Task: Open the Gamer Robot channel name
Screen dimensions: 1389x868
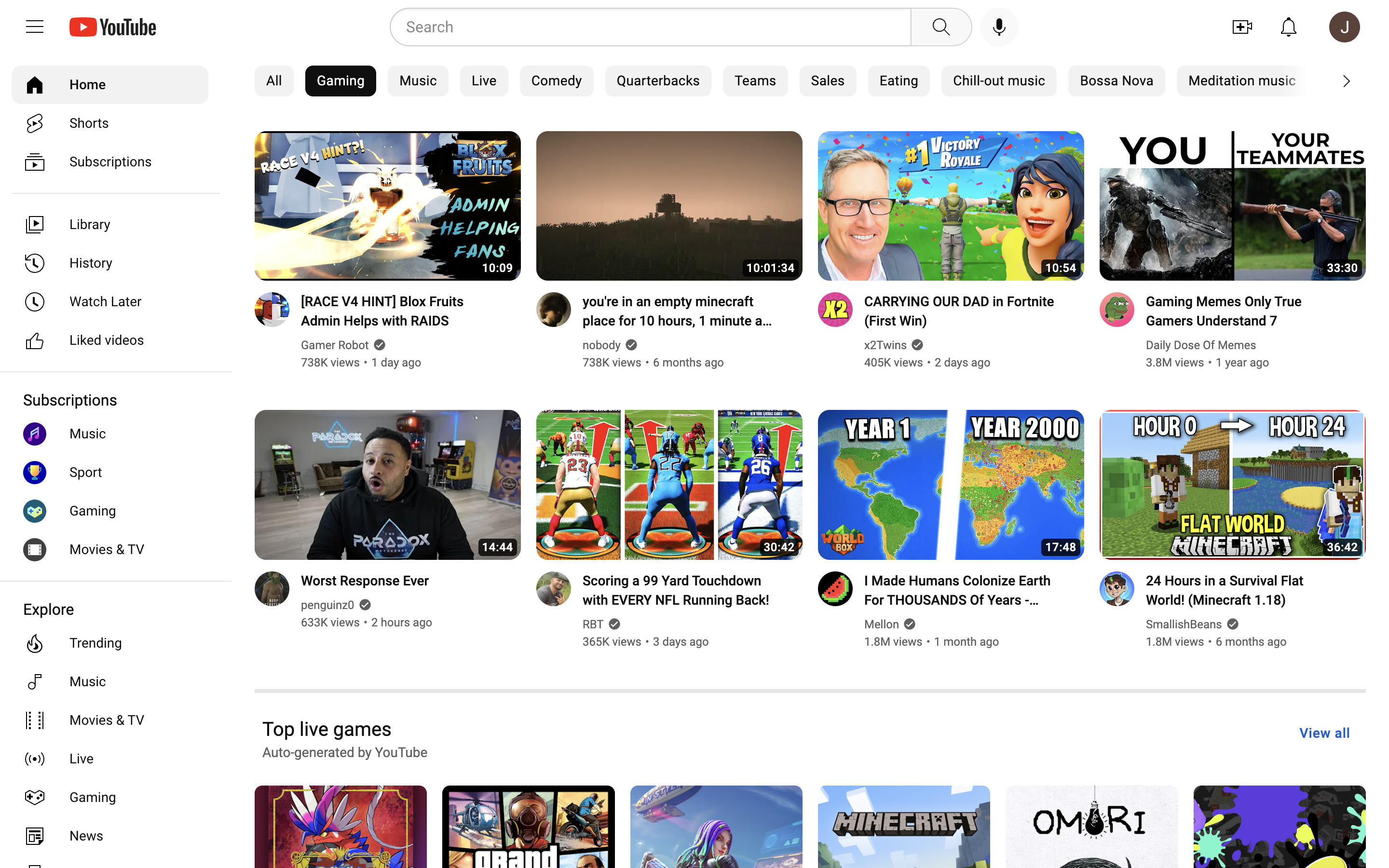Action: [335, 345]
